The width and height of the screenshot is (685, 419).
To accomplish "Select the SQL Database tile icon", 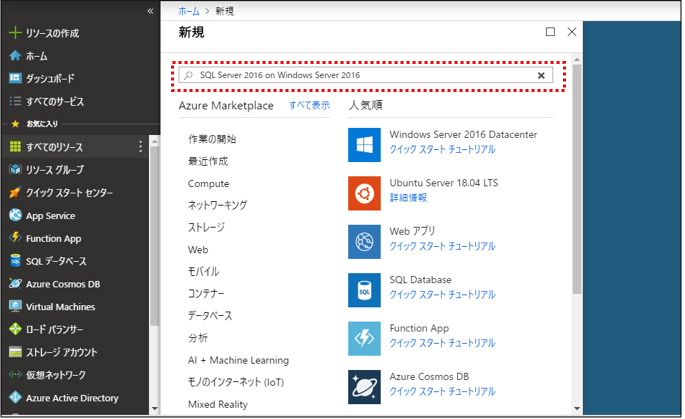I will [365, 291].
